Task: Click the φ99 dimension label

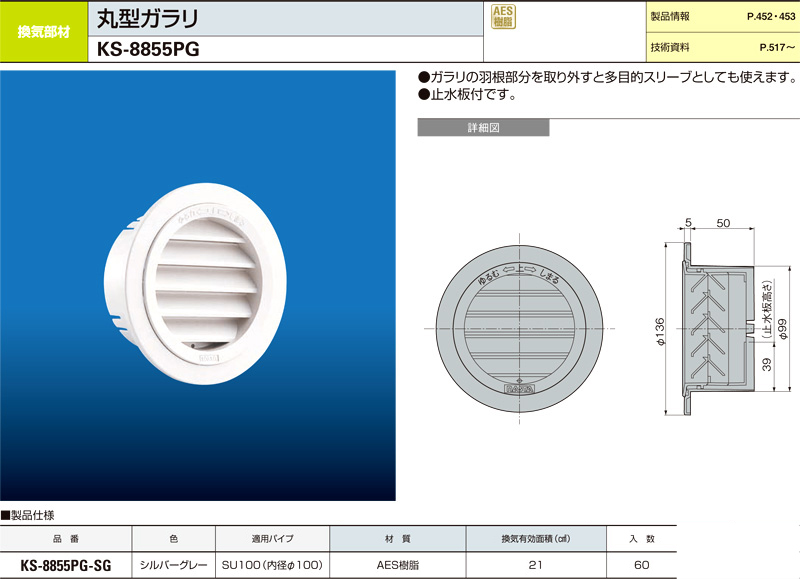Action: [782, 329]
